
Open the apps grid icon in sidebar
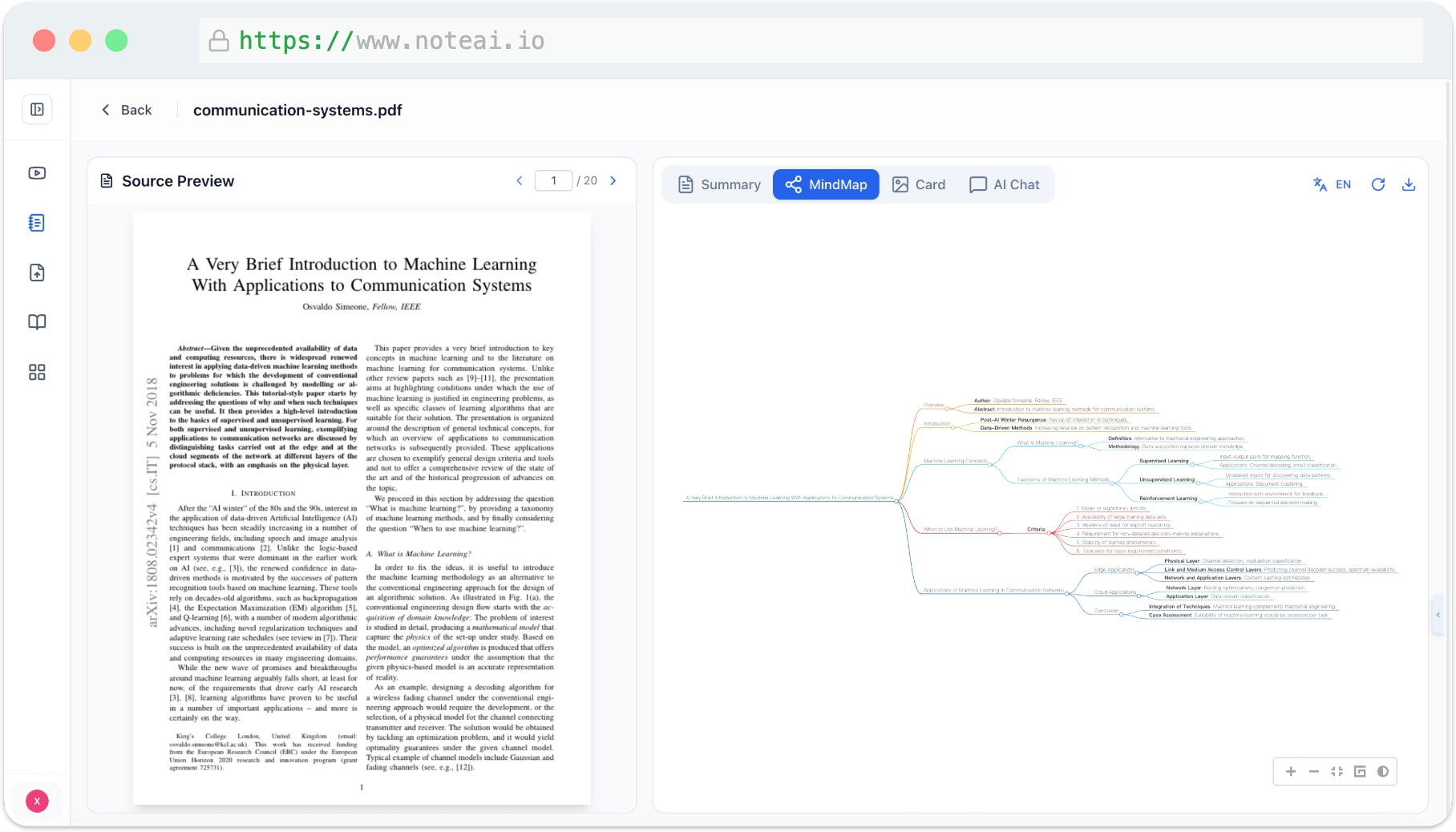37,371
